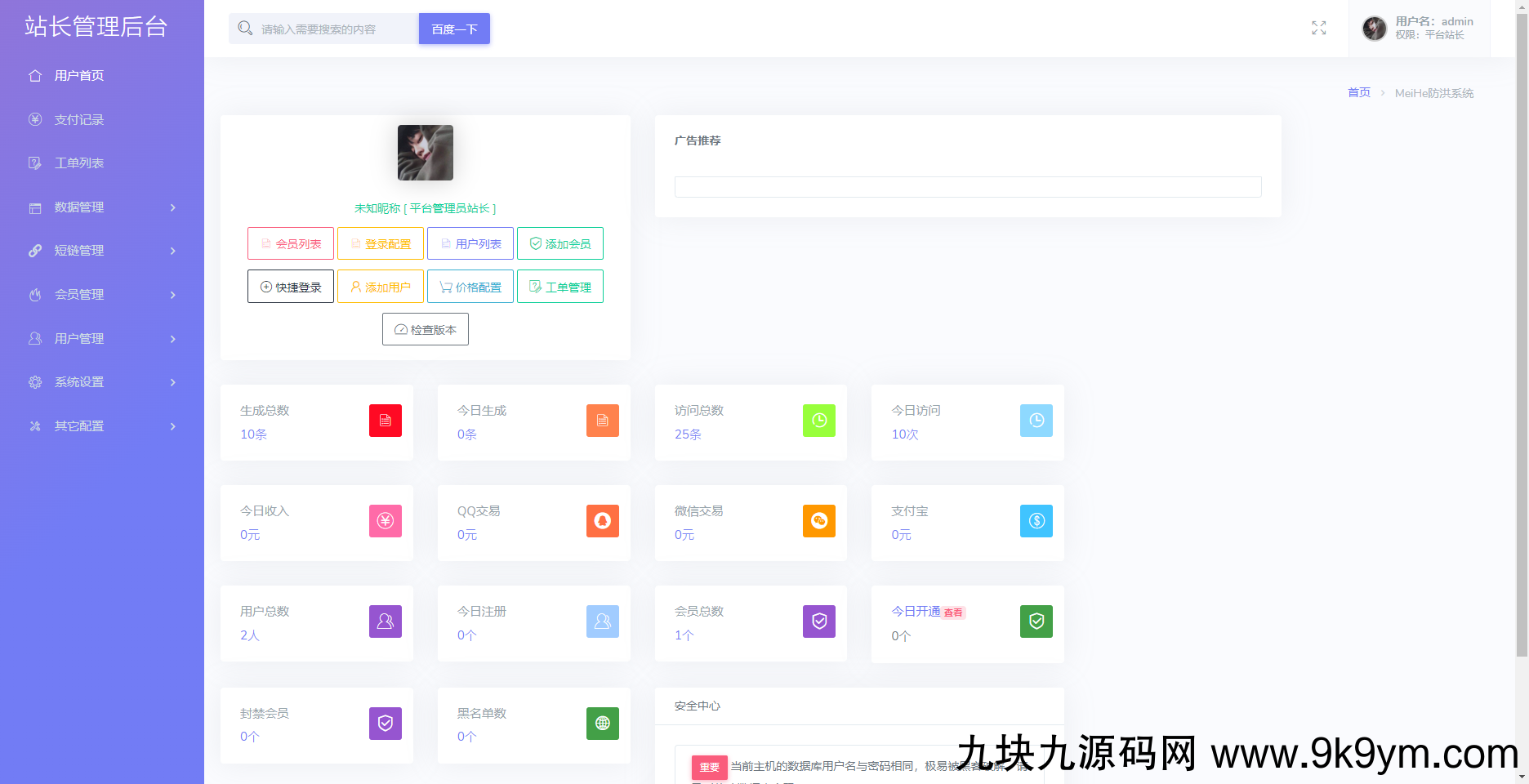The width and height of the screenshot is (1529, 784).
Task: Click the 首页 breadcrumb link
Action: pos(1358,92)
